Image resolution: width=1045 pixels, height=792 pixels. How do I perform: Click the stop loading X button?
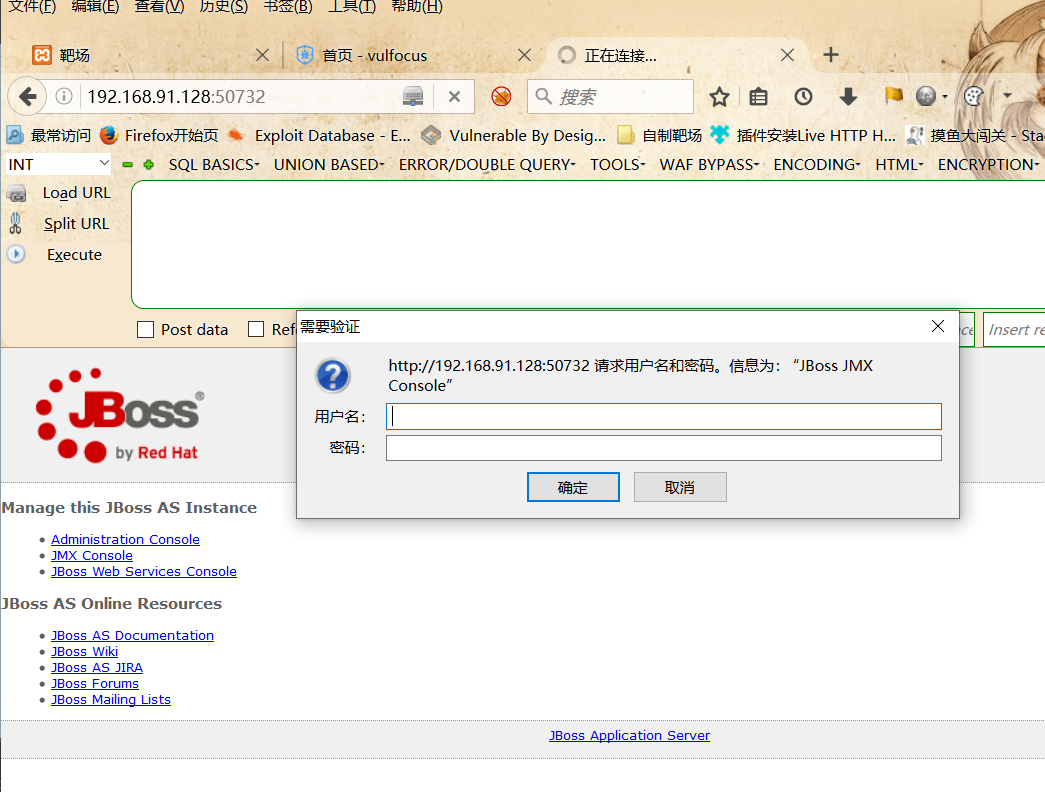(x=455, y=97)
